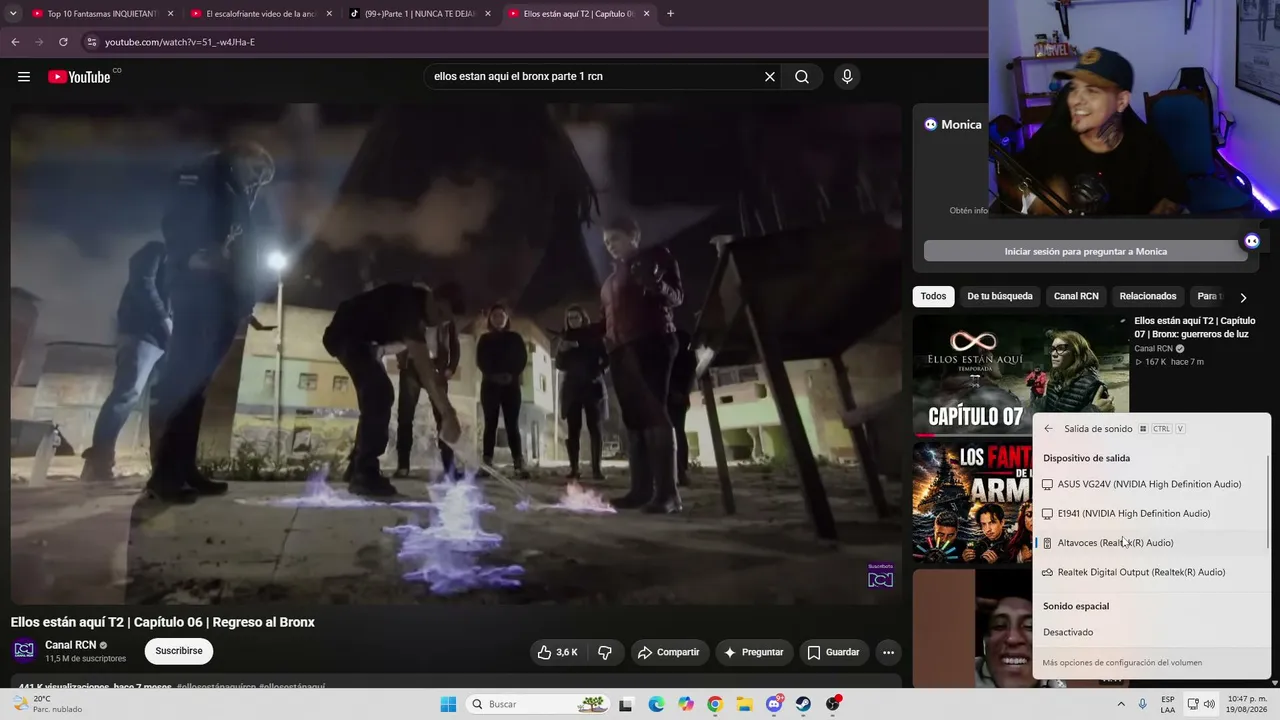Close the Top 10 Fantasmas tab
This screenshot has width=1280, height=720.
pos(171,14)
